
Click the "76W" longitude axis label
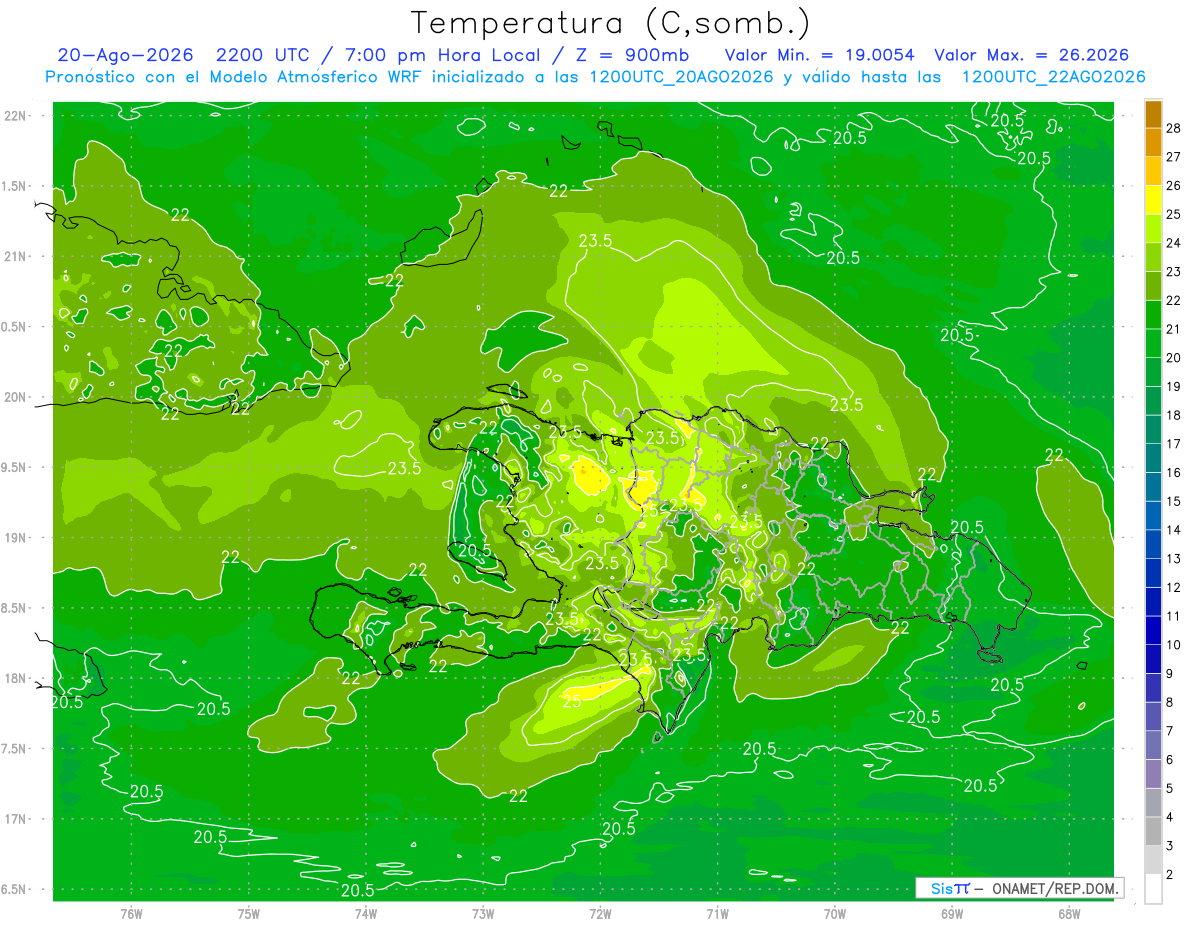pyautogui.click(x=131, y=913)
